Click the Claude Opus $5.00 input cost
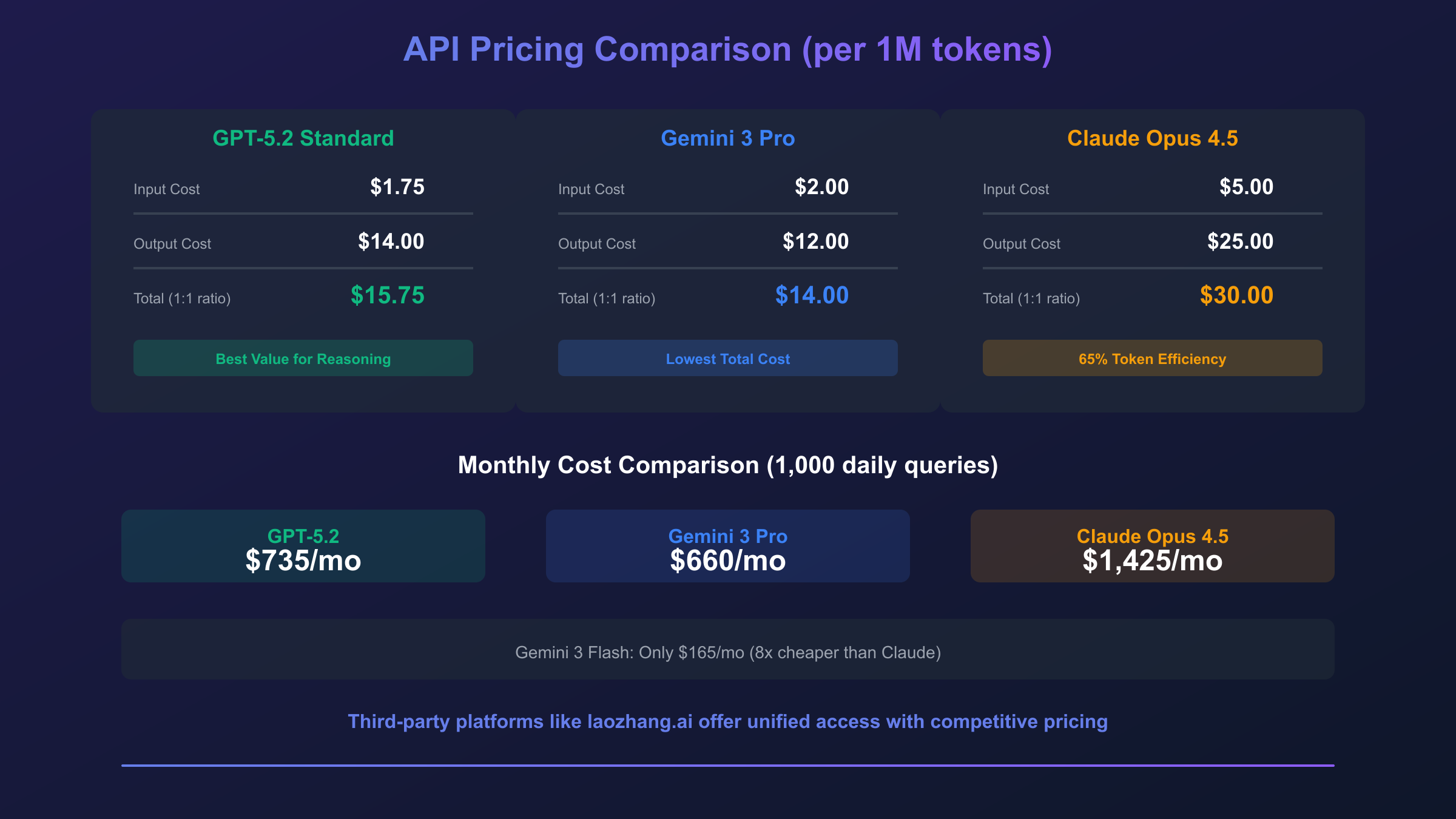This screenshot has width=1456, height=819. point(1246,187)
